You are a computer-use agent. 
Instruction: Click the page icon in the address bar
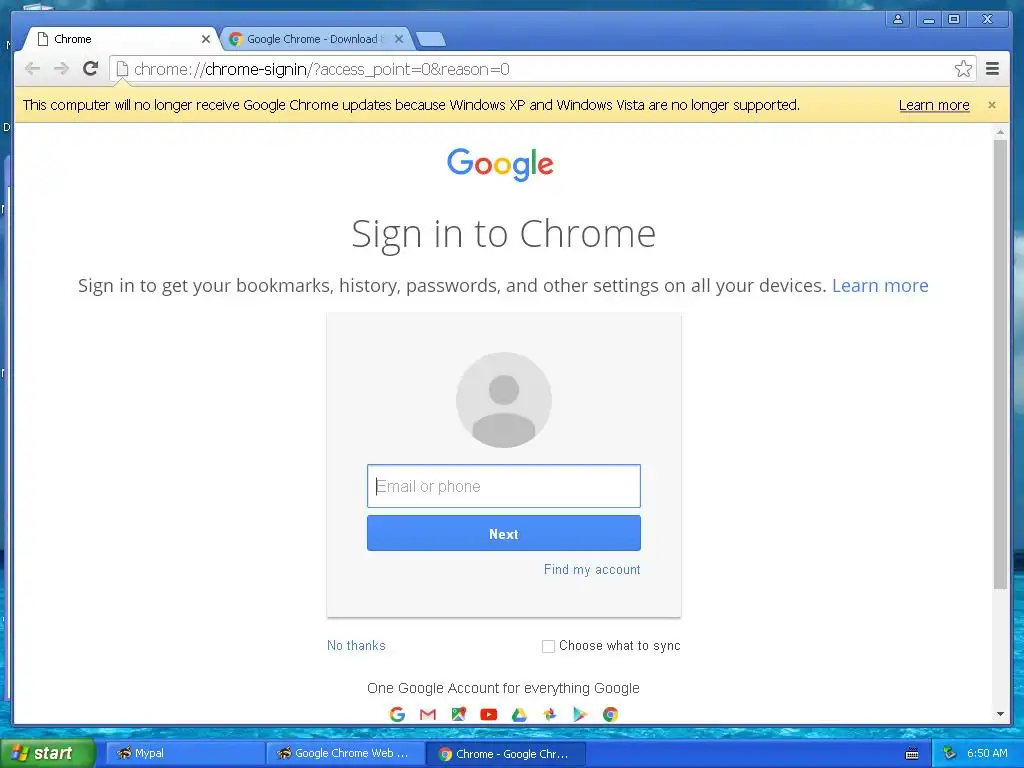pos(122,69)
